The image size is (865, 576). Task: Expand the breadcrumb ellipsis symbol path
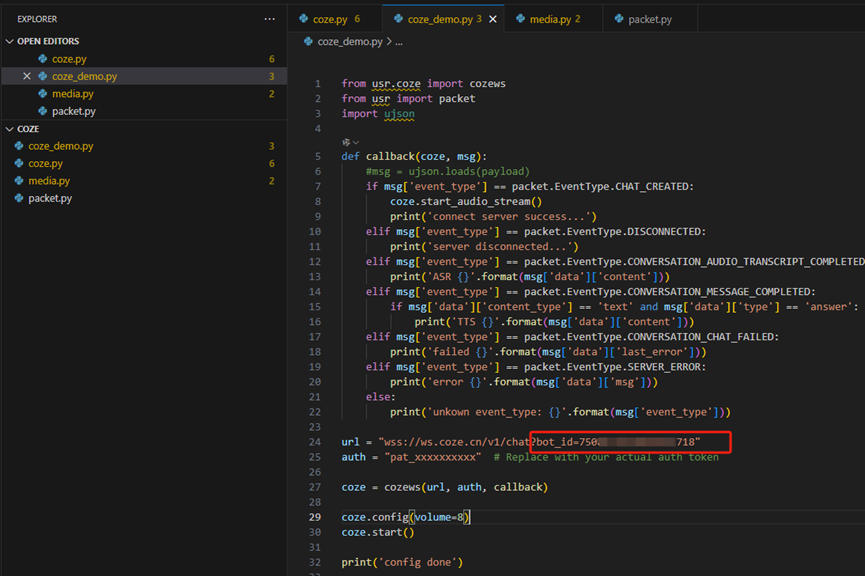click(x=399, y=42)
